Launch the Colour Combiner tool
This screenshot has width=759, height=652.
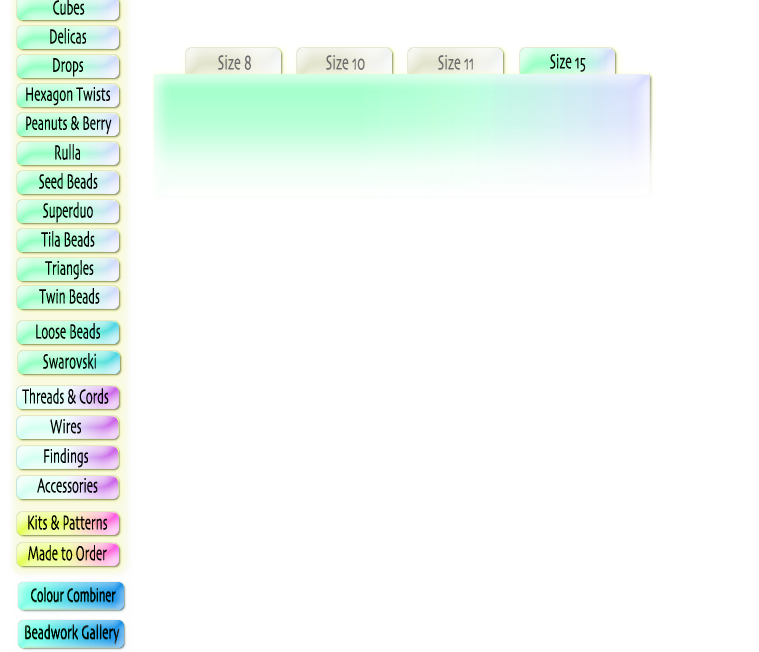pyautogui.click(x=71, y=596)
